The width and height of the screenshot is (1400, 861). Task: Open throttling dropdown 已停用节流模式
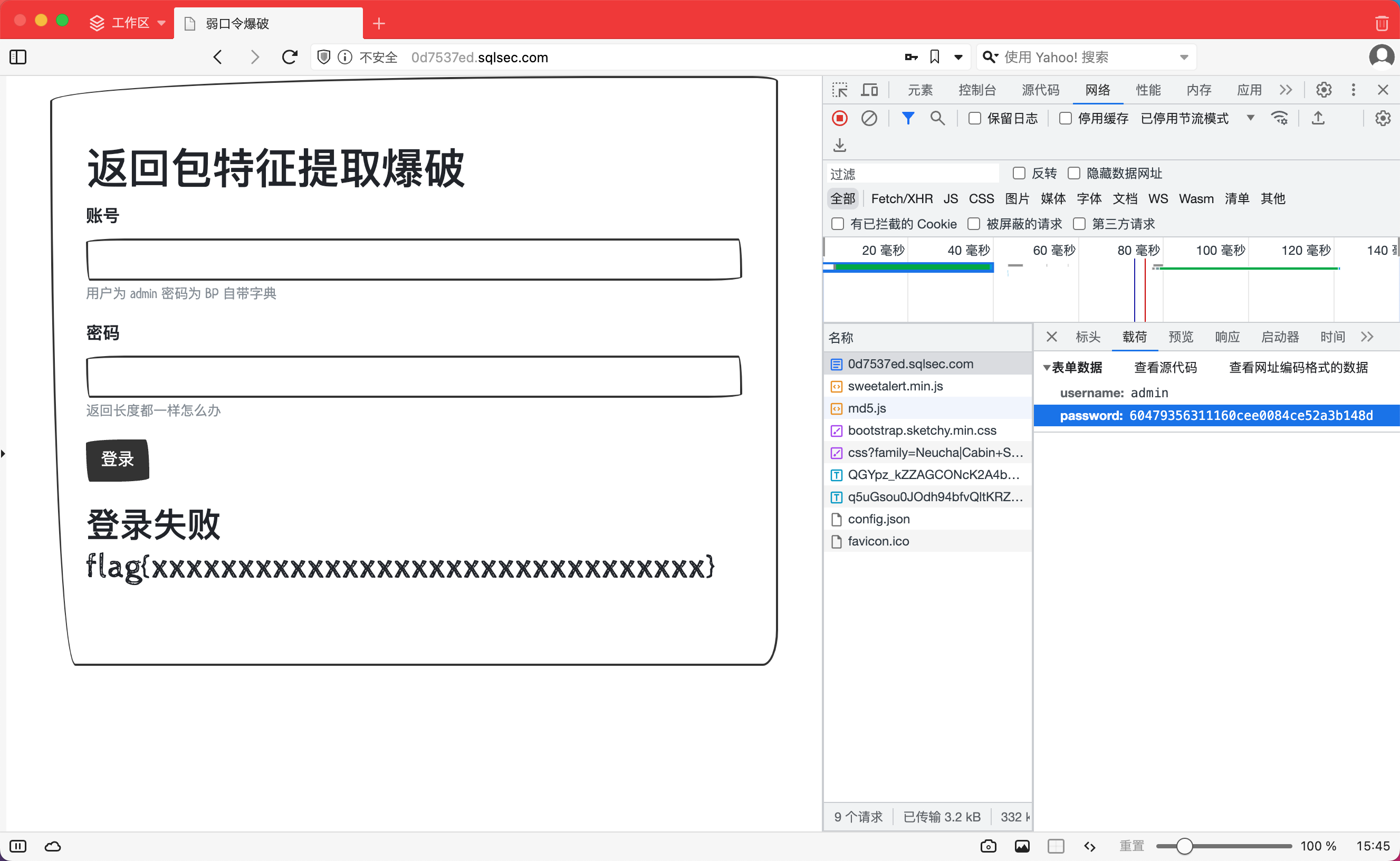pyautogui.click(x=1197, y=119)
